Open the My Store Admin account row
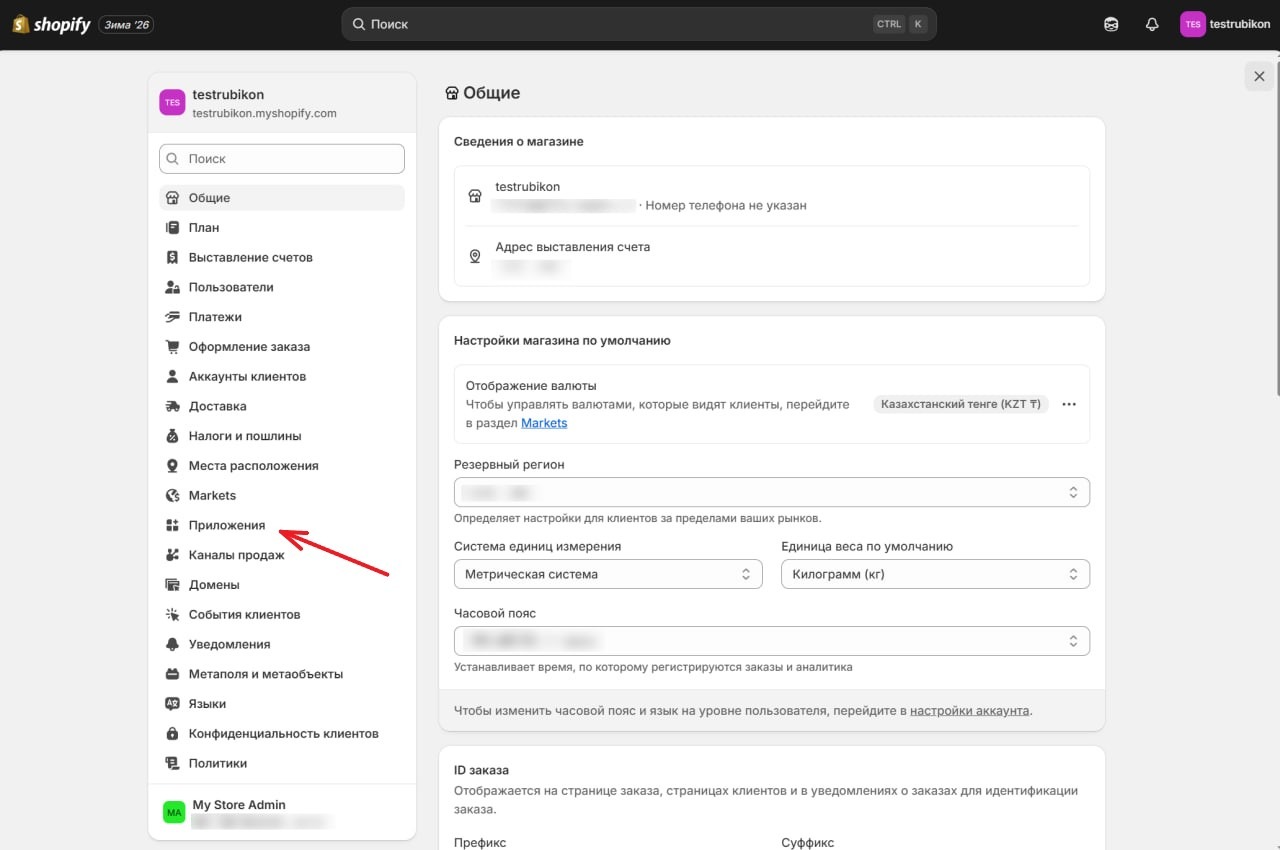This screenshot has width=1280, height=850. [x=282, y=813]
